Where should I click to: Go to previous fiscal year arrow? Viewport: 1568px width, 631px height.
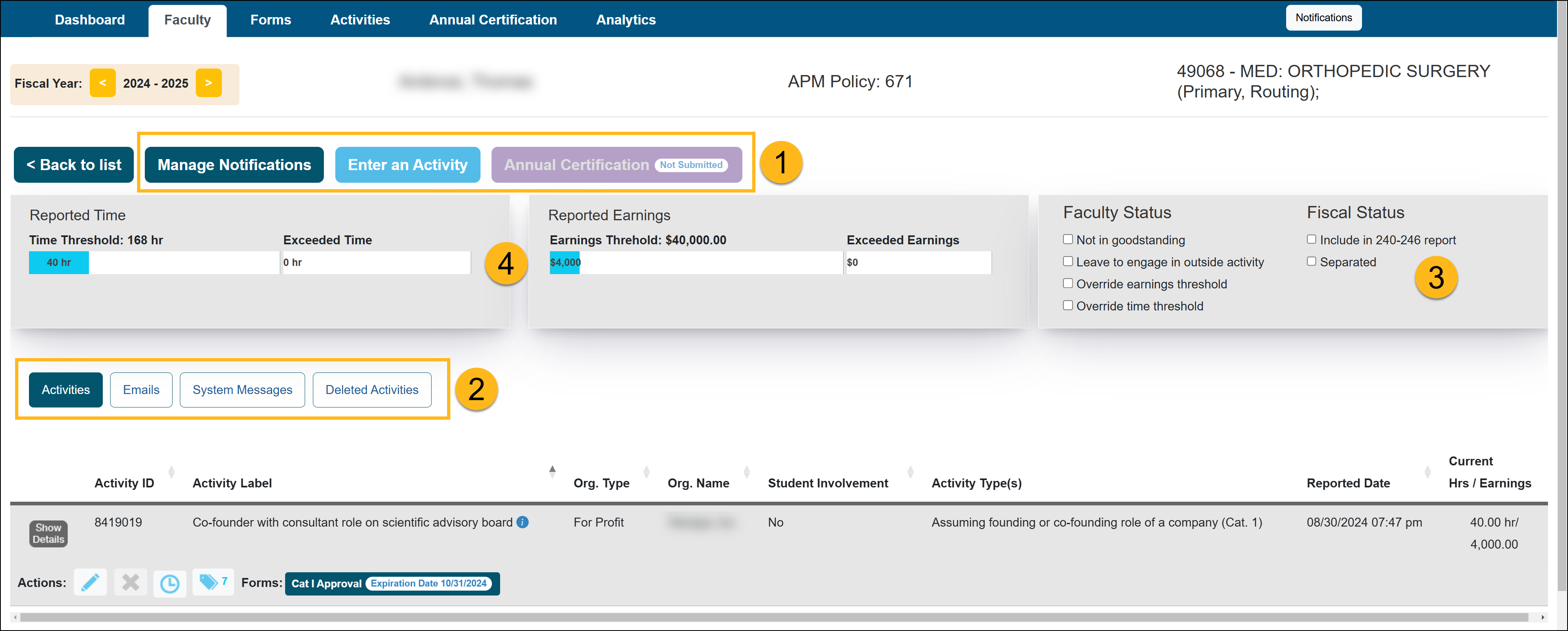tap(102, 83)
